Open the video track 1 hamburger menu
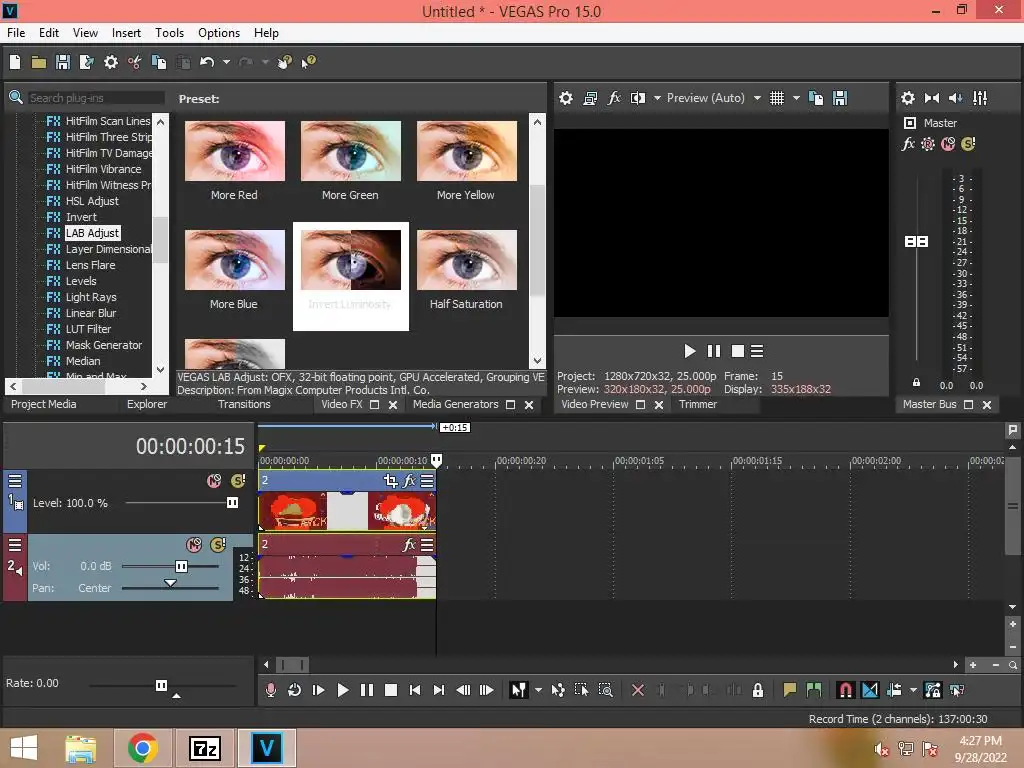The image size is (1024, 768). pyautogui.click(x=15, y=481)
